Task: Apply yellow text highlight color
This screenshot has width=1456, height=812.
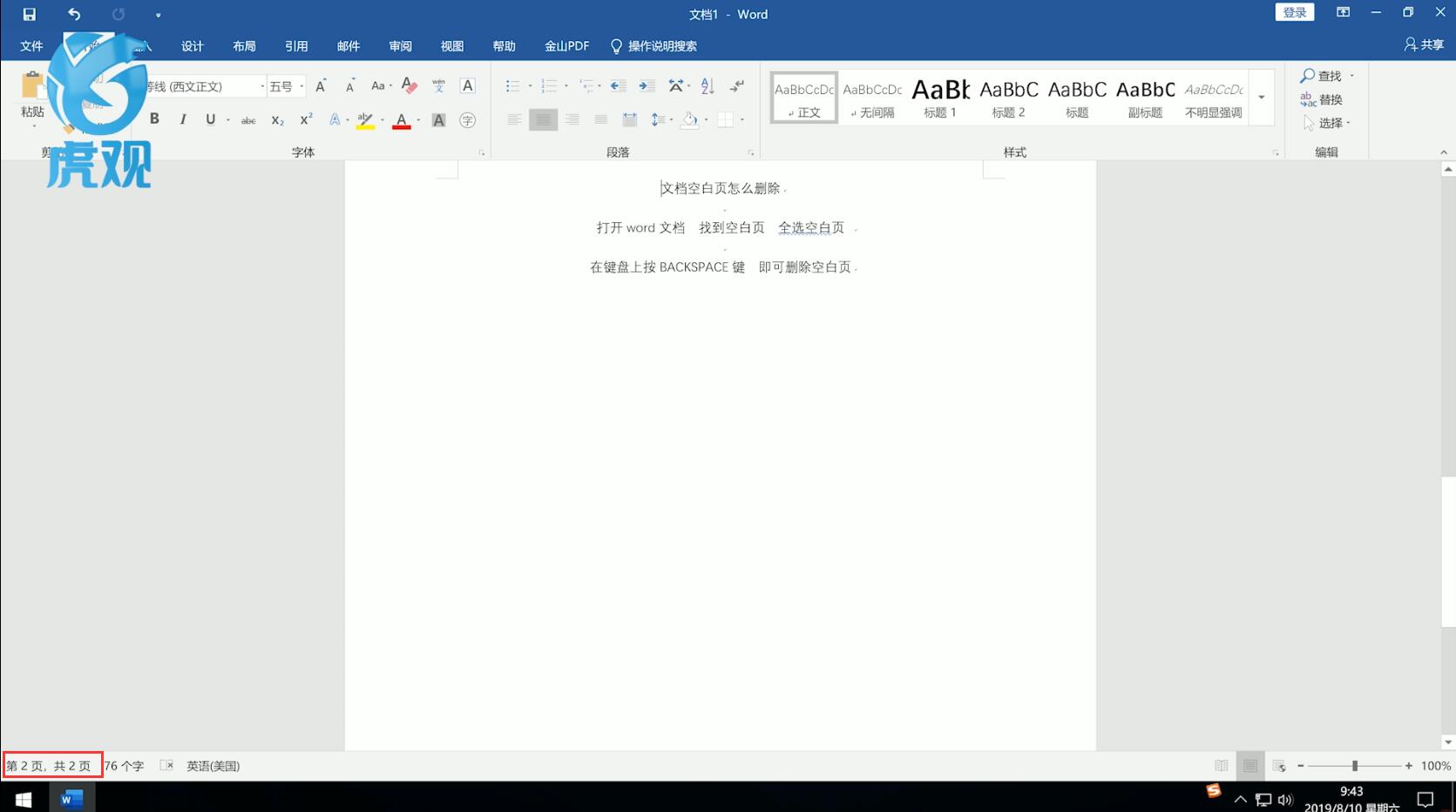Action: 365,120
